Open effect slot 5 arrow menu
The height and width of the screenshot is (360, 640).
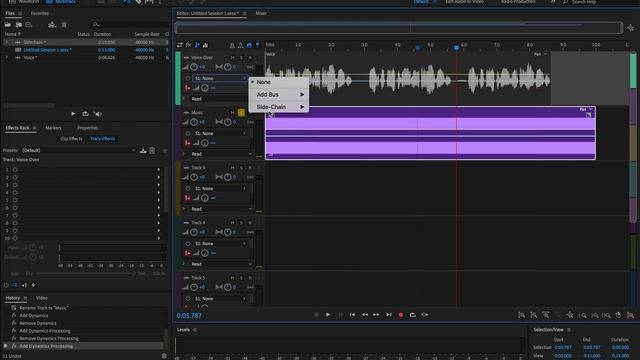click(159, 200)
